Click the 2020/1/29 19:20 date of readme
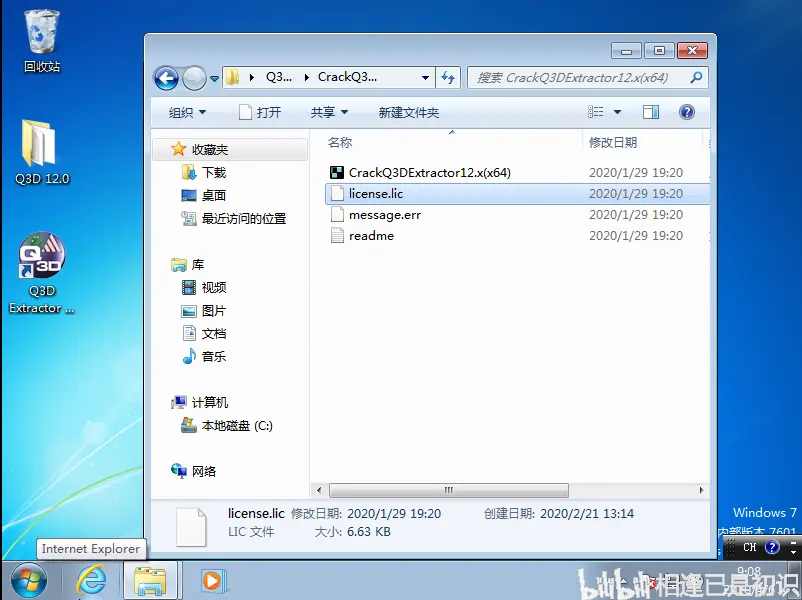Image resolution: width=802 pixels, height=600 pixels. pyautogui.click(x=636, y=236)
